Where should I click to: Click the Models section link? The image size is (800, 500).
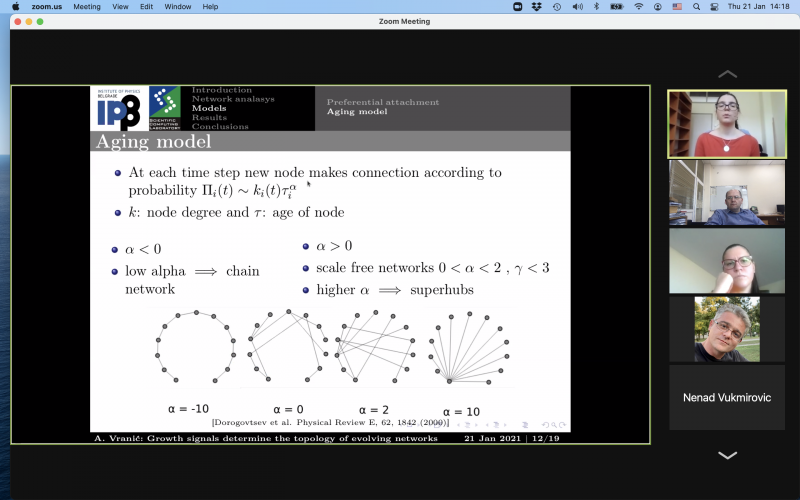pos(209,108)
